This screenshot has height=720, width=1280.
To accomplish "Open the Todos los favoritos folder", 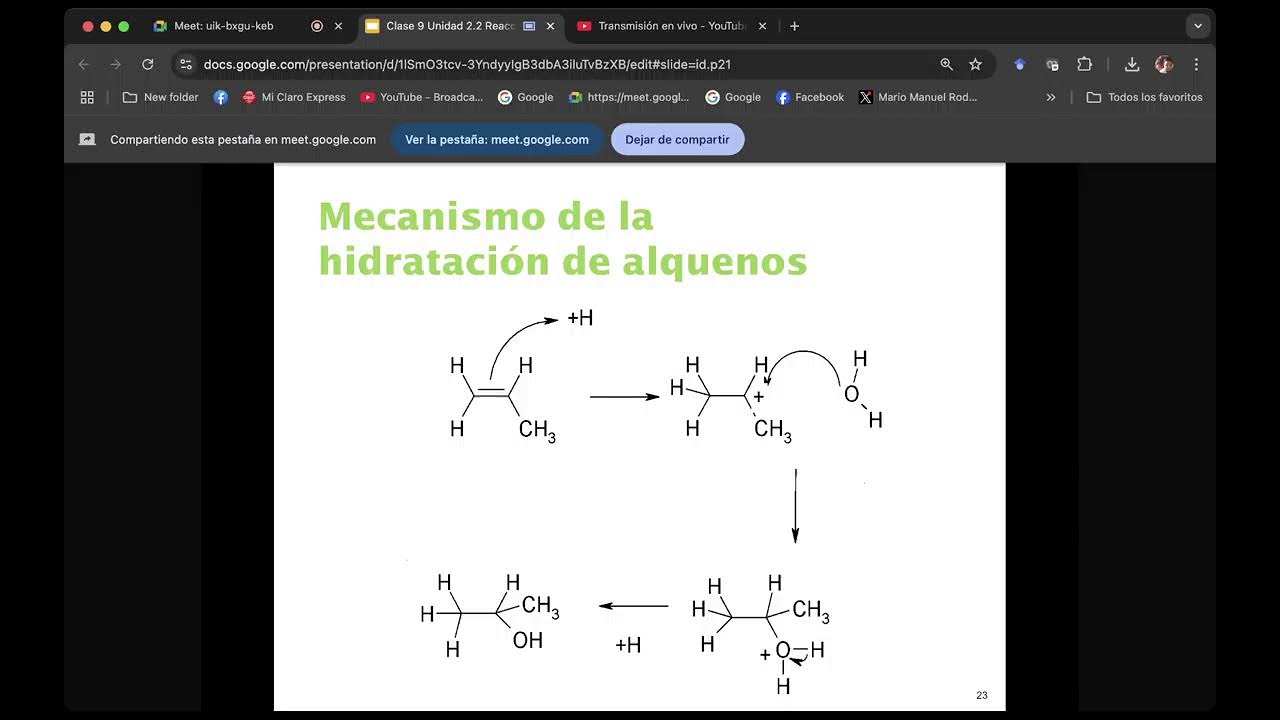I will 1145,97.
